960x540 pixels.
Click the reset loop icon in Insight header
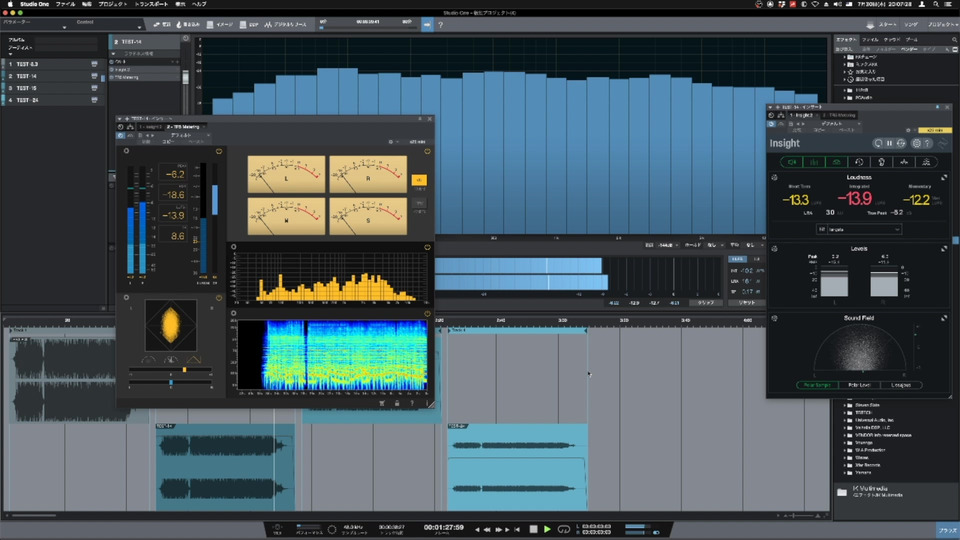[878, 143]
